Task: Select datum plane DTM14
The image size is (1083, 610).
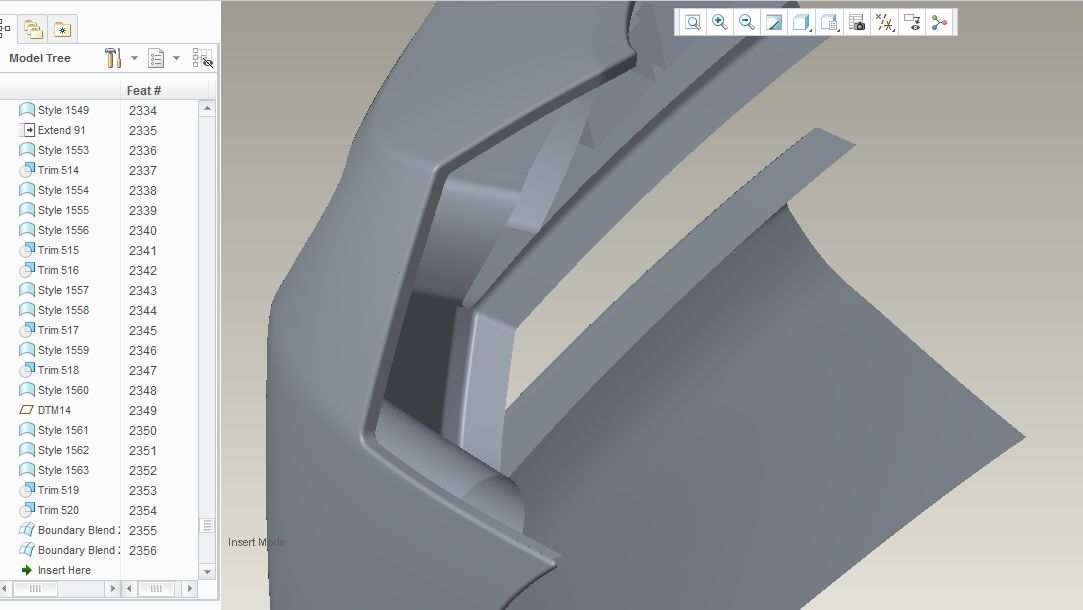Action: click(x=54, y=410)
